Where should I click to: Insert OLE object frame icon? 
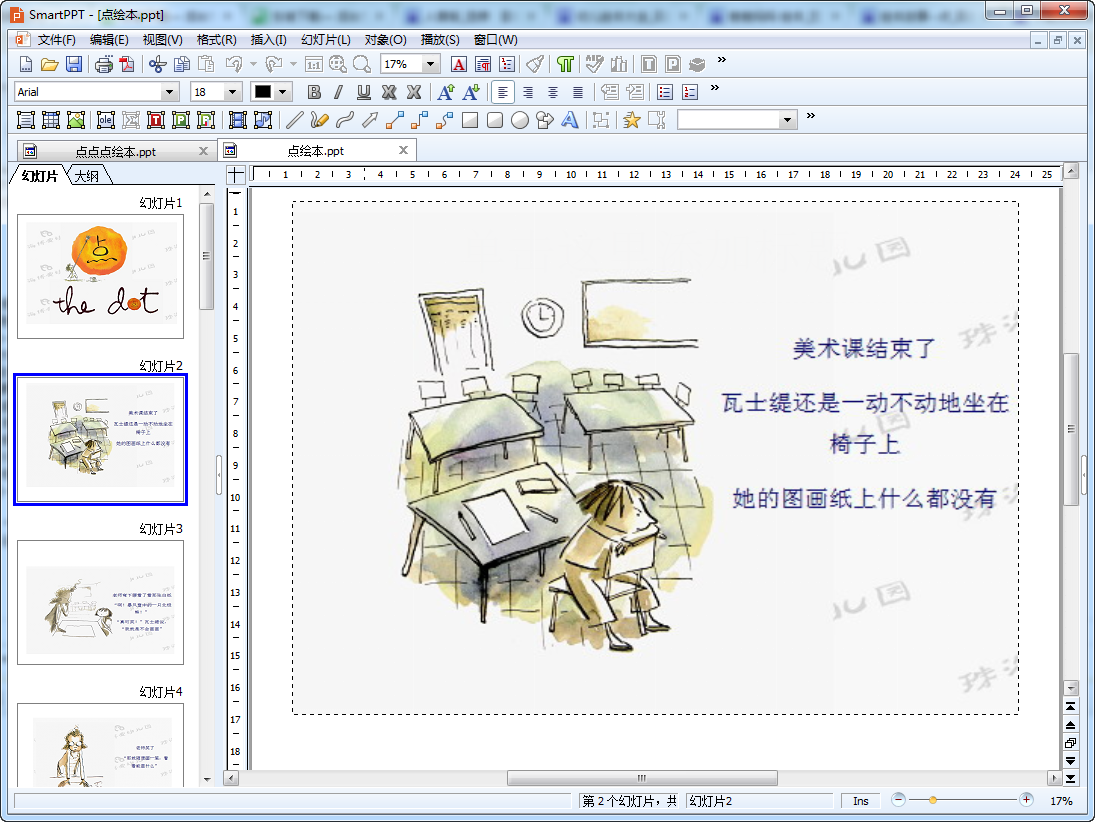105,120
